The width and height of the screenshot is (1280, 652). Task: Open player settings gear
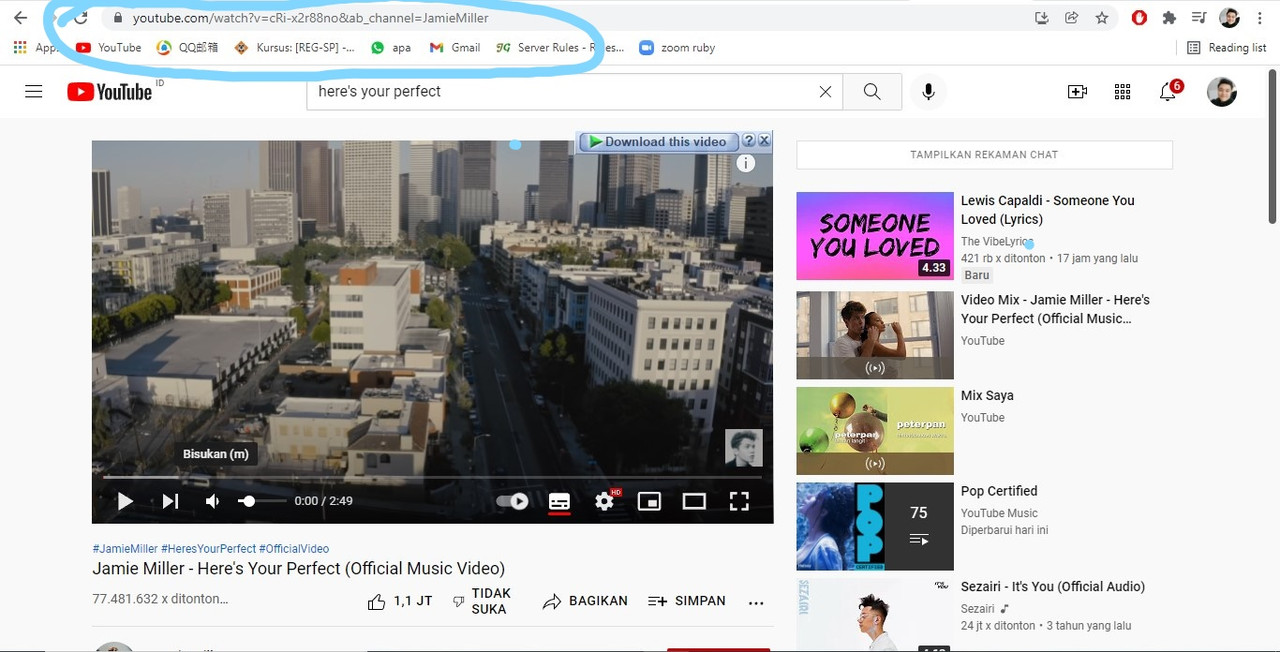pyautogui.click(x=605, y=501)
